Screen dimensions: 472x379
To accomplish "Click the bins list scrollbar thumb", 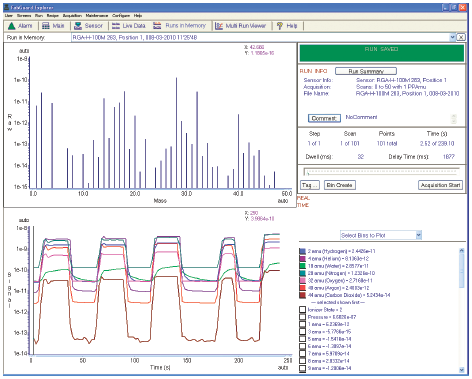I will click(x=462, y=271).
